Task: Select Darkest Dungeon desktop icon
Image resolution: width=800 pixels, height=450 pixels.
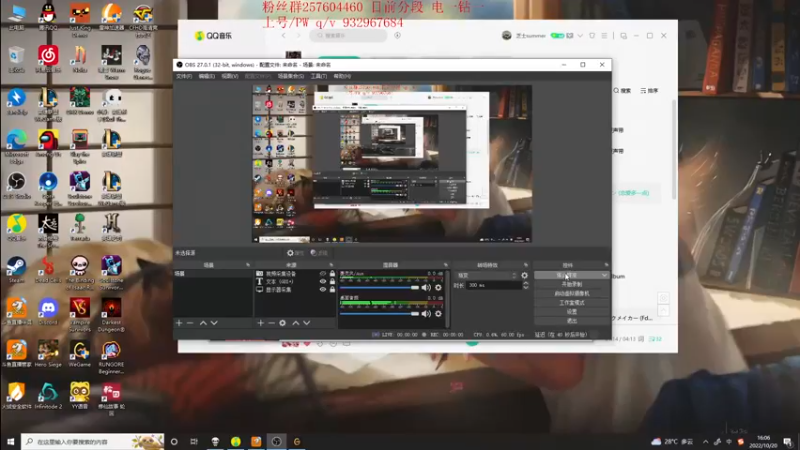Action: (x=111, y=315)
